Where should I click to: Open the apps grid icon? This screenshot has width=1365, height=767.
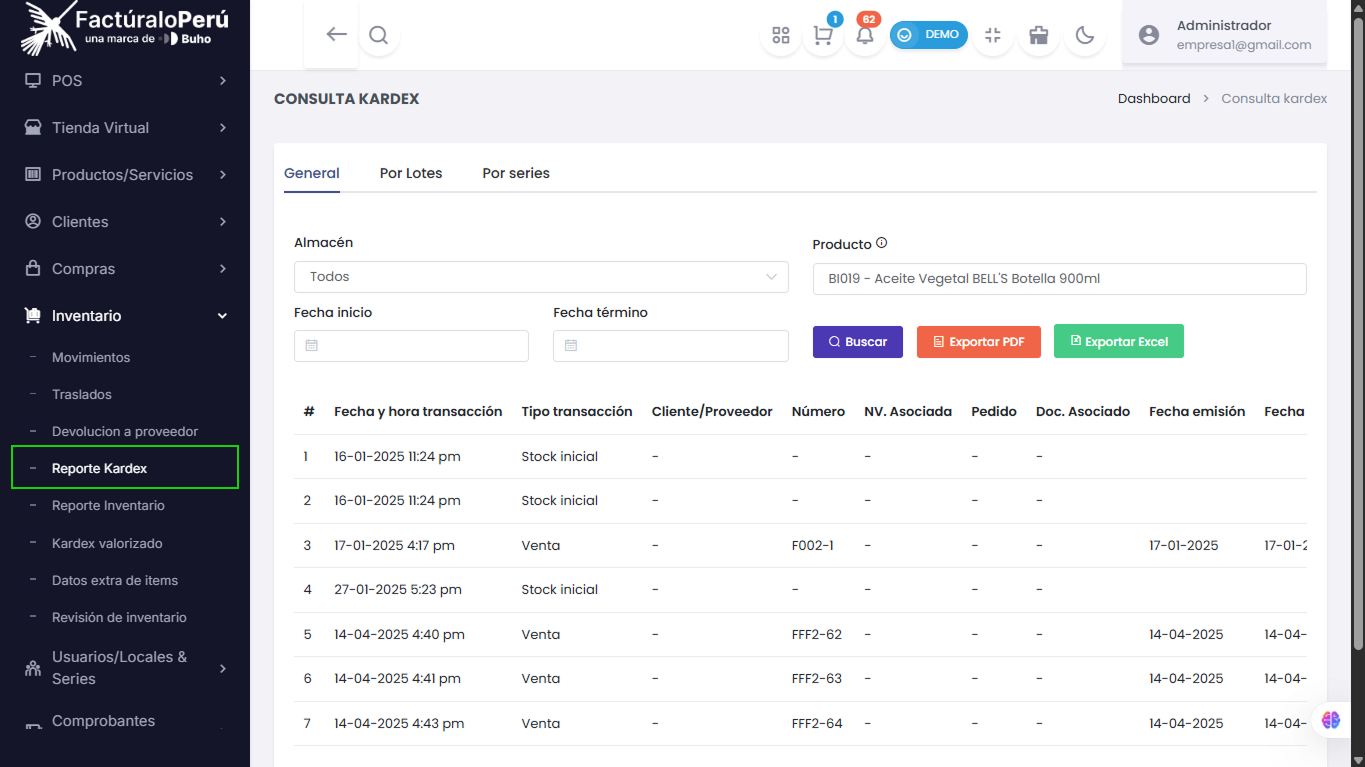[x=781, y=35]
